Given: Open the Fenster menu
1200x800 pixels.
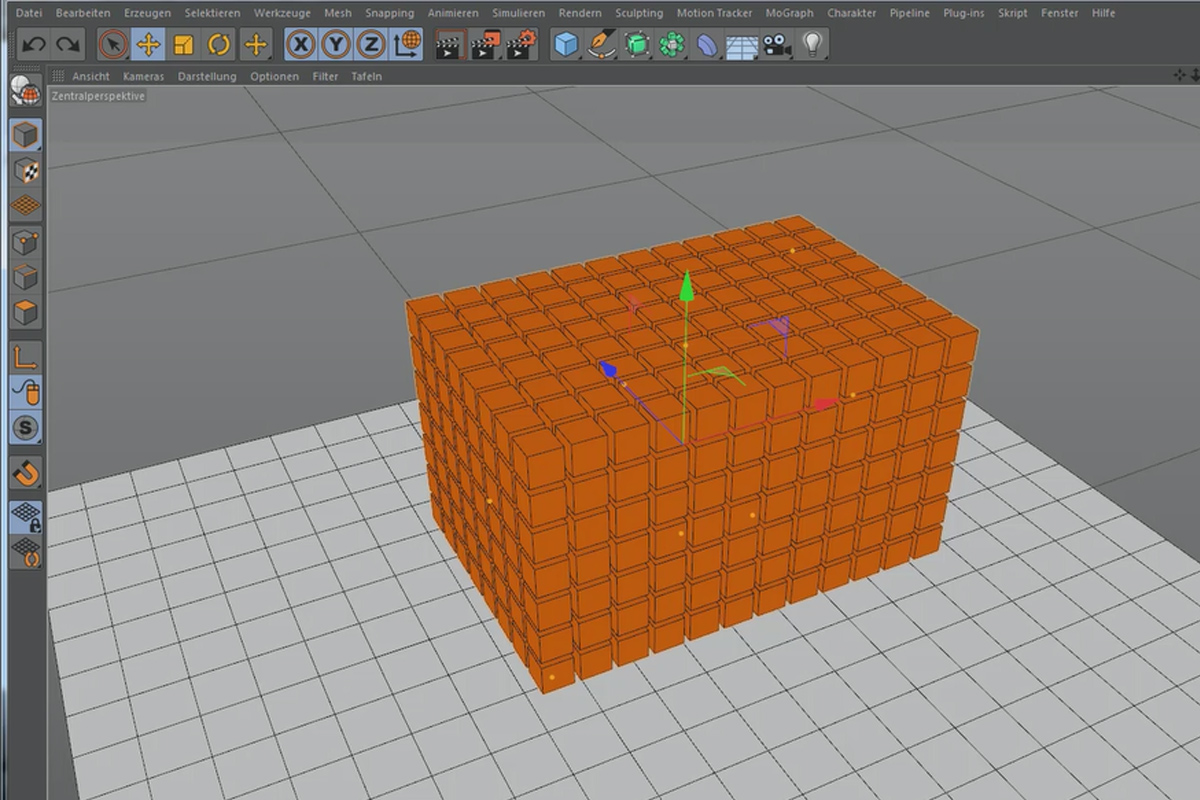Looking at the screenshot, I should point(1059,13).
